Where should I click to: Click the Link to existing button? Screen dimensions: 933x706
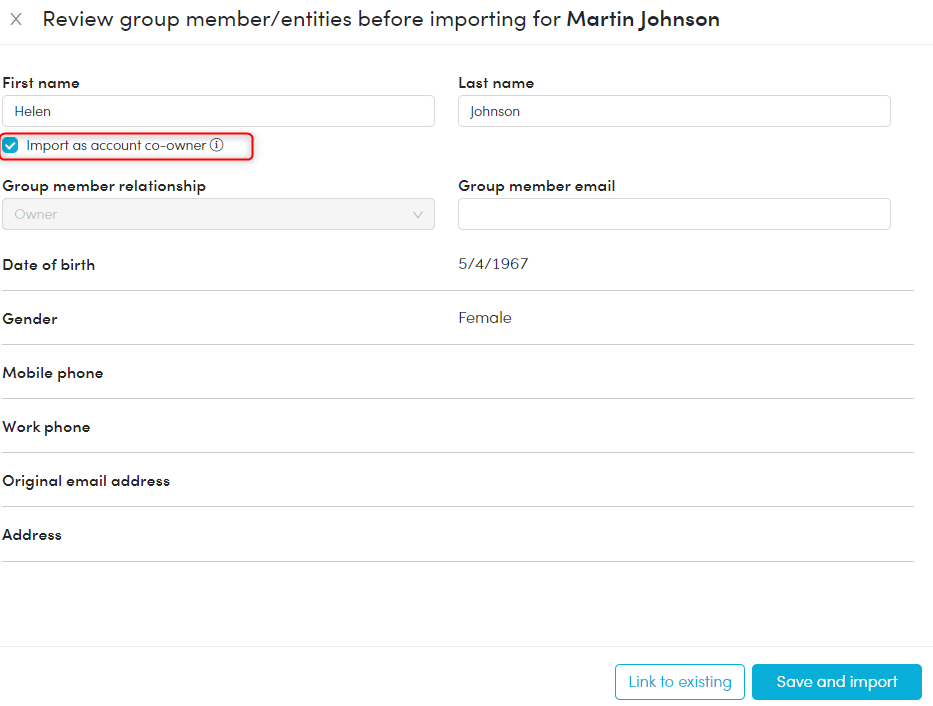[x=679, y=682]
